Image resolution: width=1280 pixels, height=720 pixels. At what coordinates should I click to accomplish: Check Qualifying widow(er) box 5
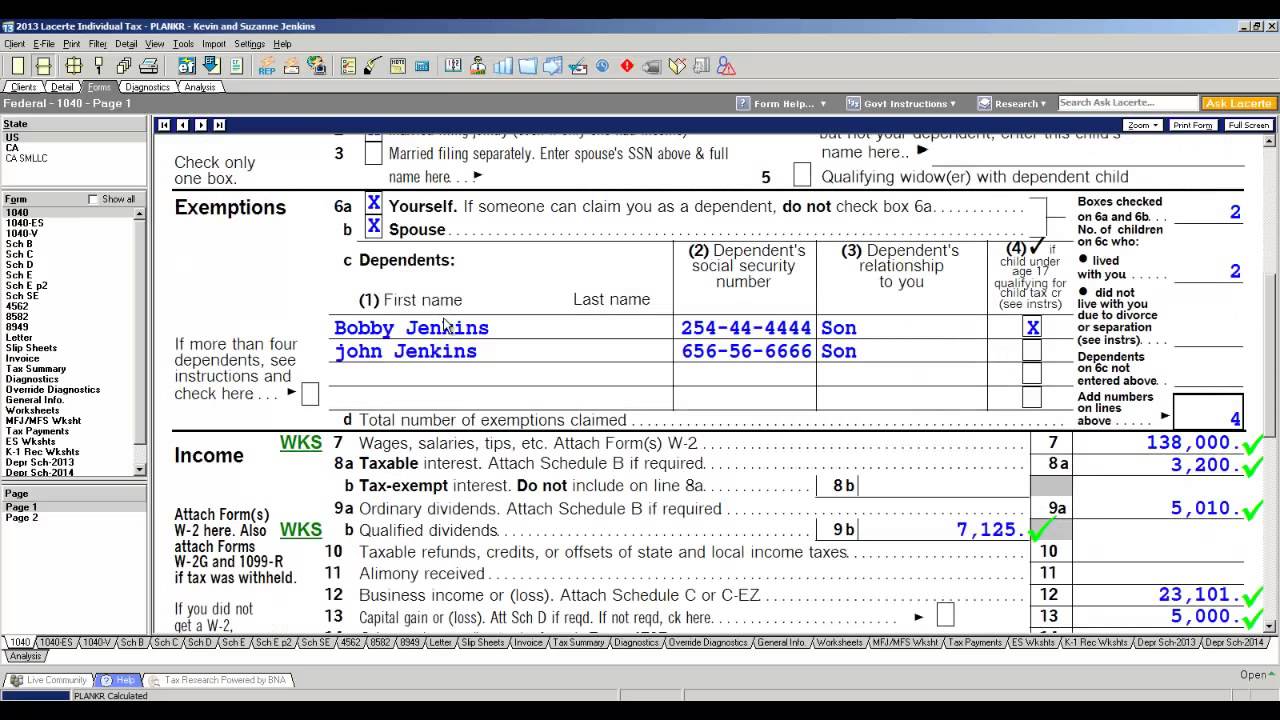tap(802, 175)
